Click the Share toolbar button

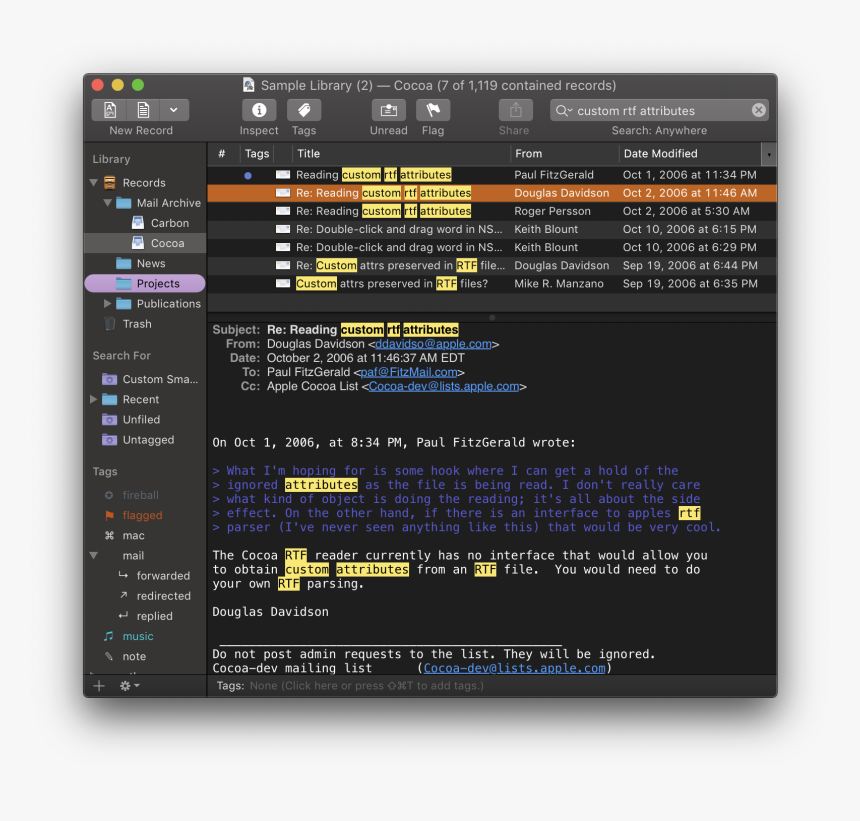pyautogui.click(x=515, y=110)
